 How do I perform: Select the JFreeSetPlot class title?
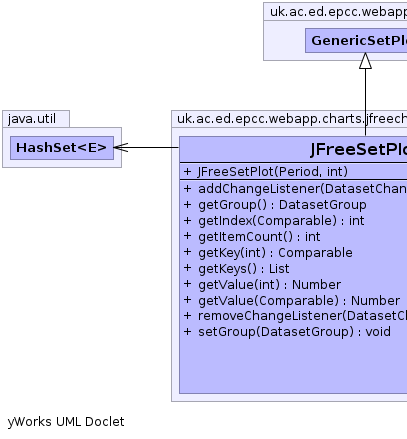point(358,149)
